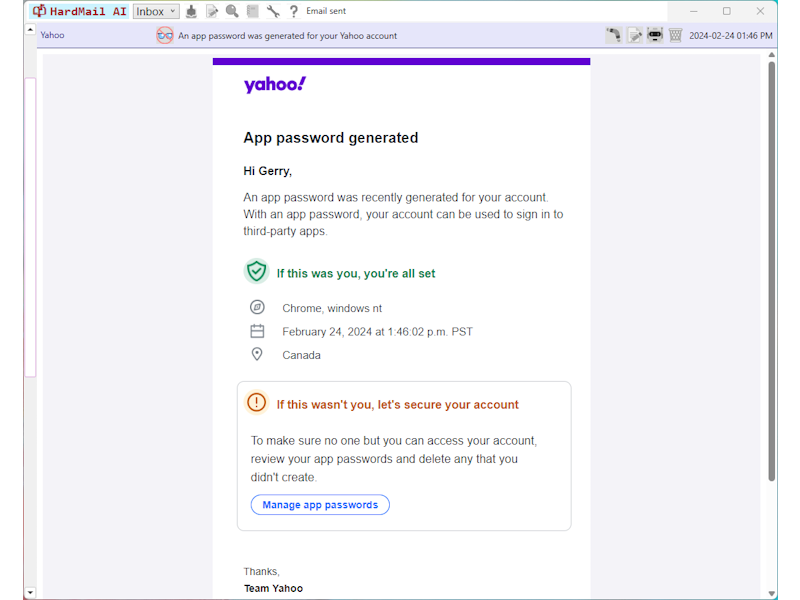Click the compose email toolbar icon
This screenshot has width=800, height=600.
click(212, 11)
